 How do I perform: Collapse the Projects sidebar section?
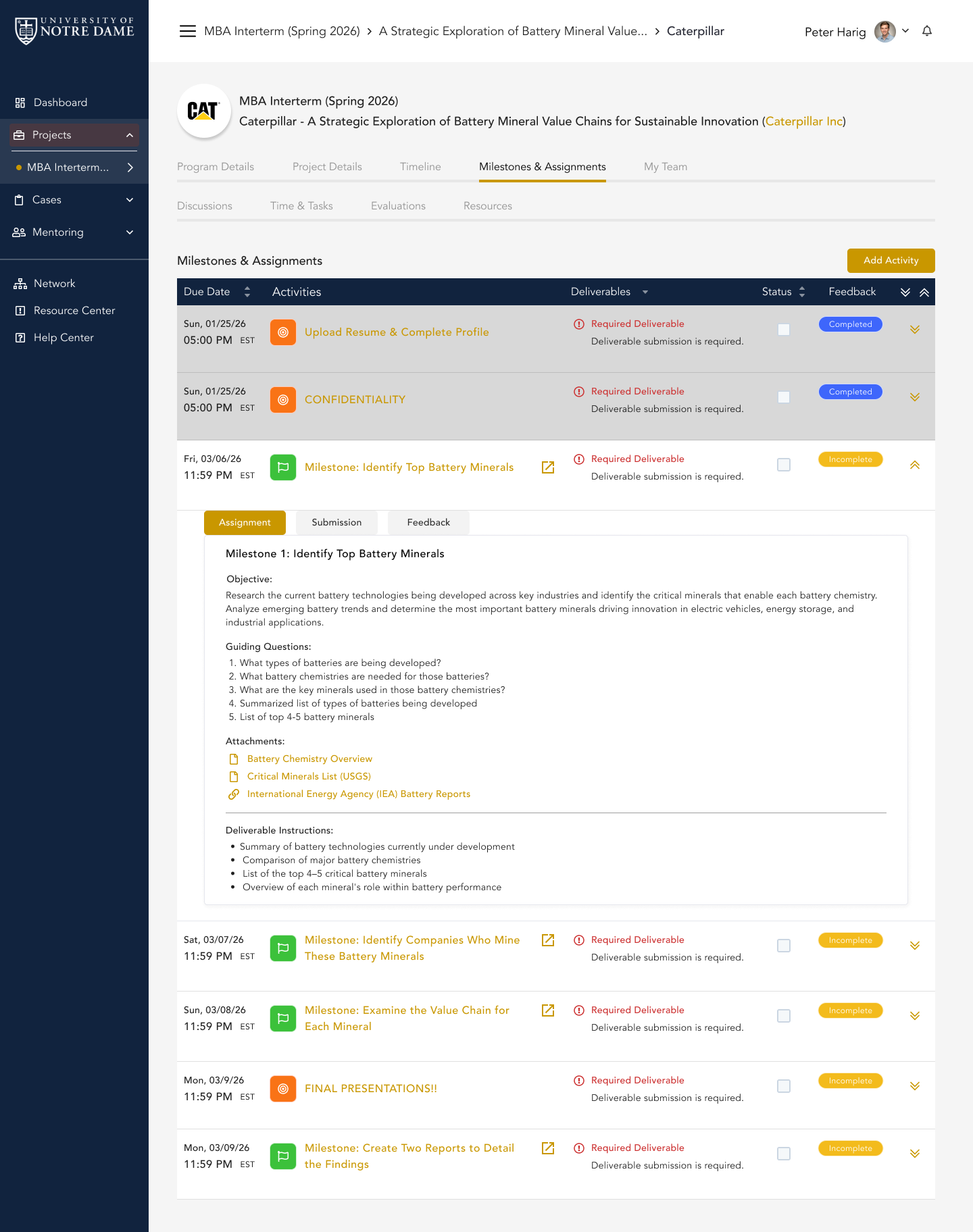[130, 135]
